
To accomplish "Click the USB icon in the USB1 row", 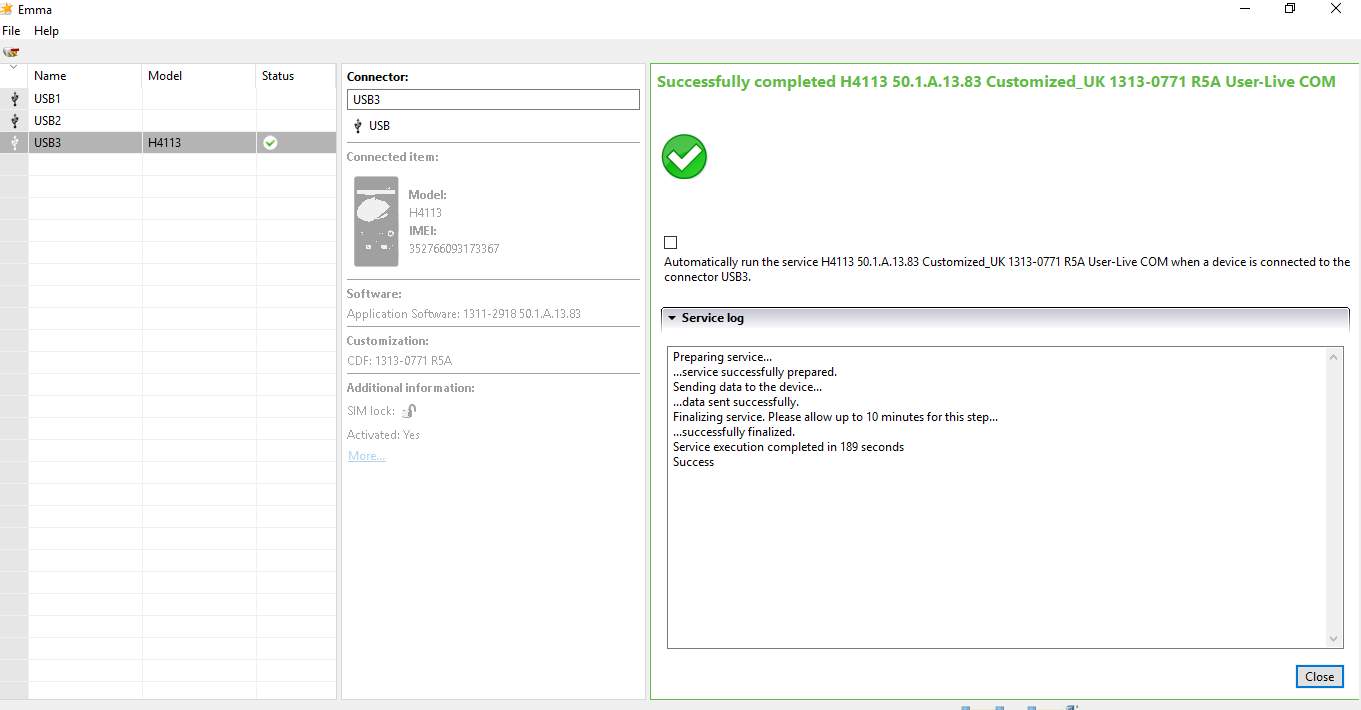I will coord(14,99).
